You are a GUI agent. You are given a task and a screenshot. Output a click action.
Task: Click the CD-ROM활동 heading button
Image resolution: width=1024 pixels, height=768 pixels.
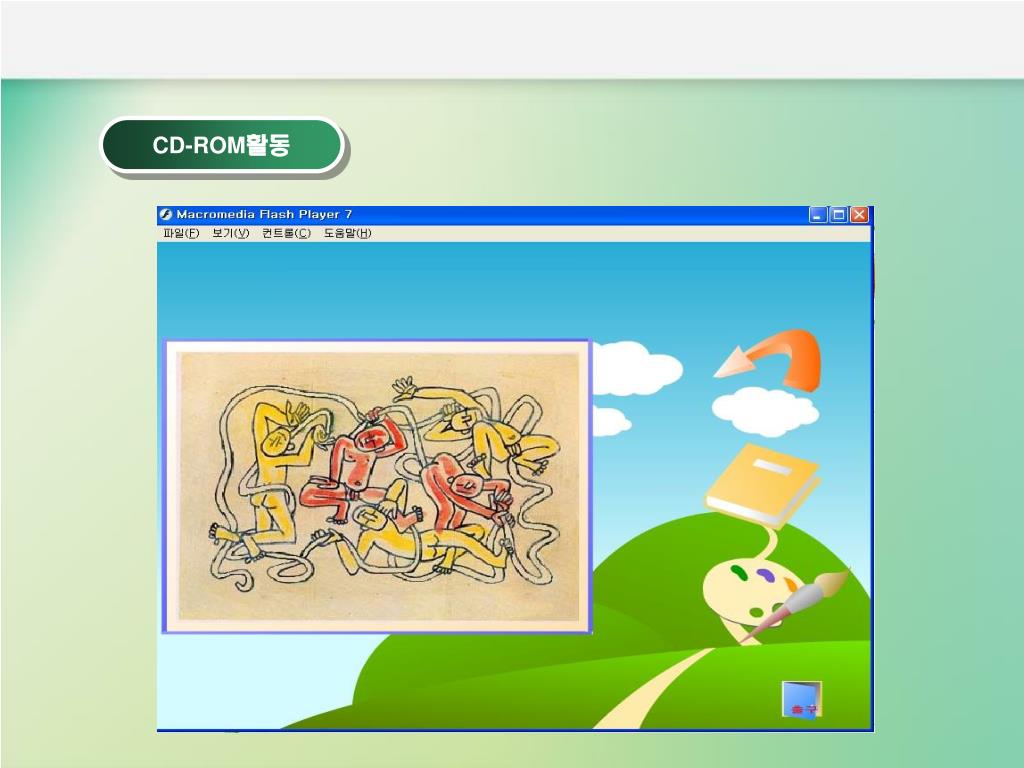pos(221,145)
